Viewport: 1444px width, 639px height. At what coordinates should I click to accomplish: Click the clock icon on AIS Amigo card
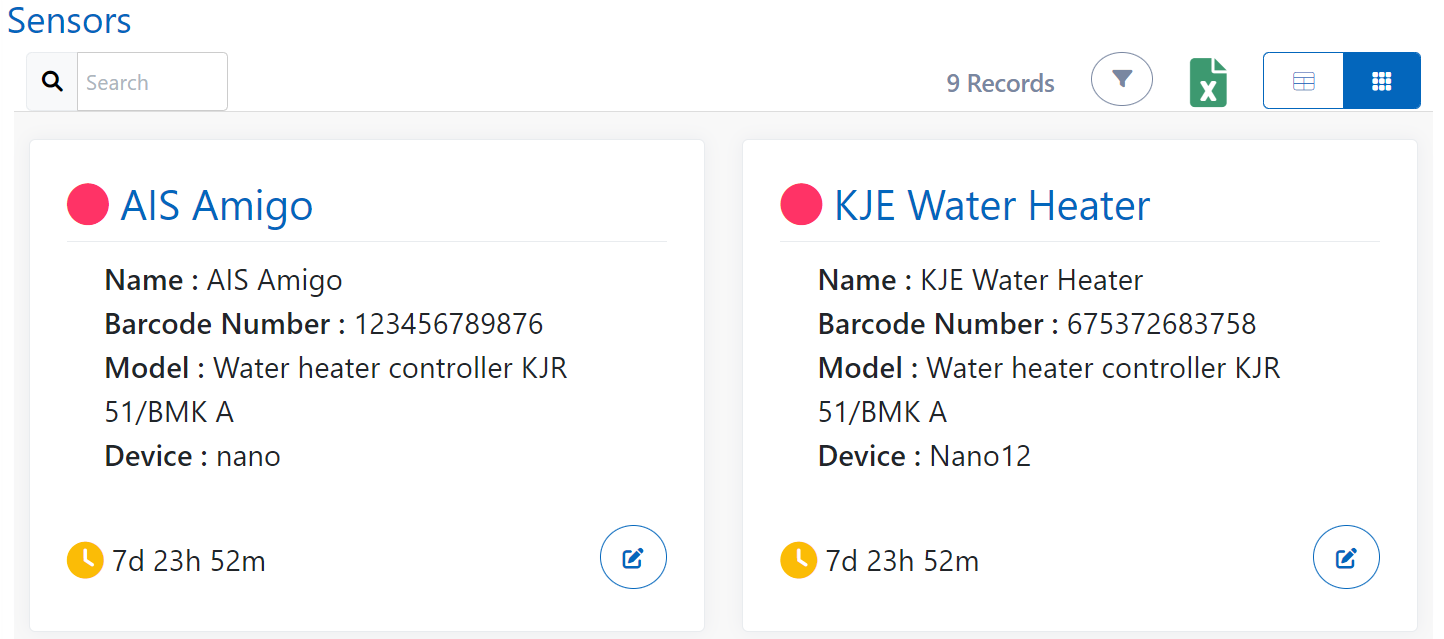click(x=84, y=560)
